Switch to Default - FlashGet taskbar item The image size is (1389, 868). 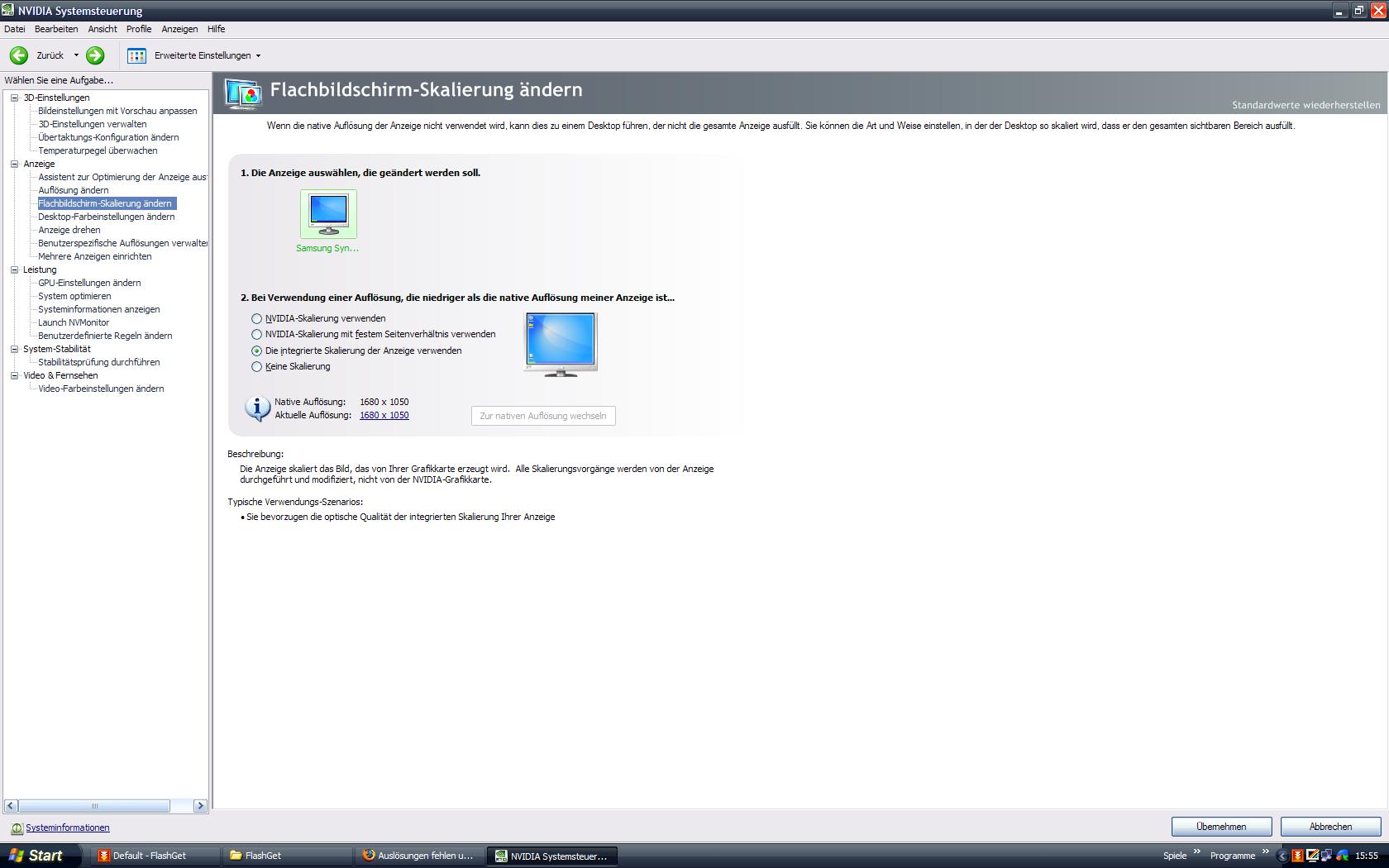click(155, 856)
